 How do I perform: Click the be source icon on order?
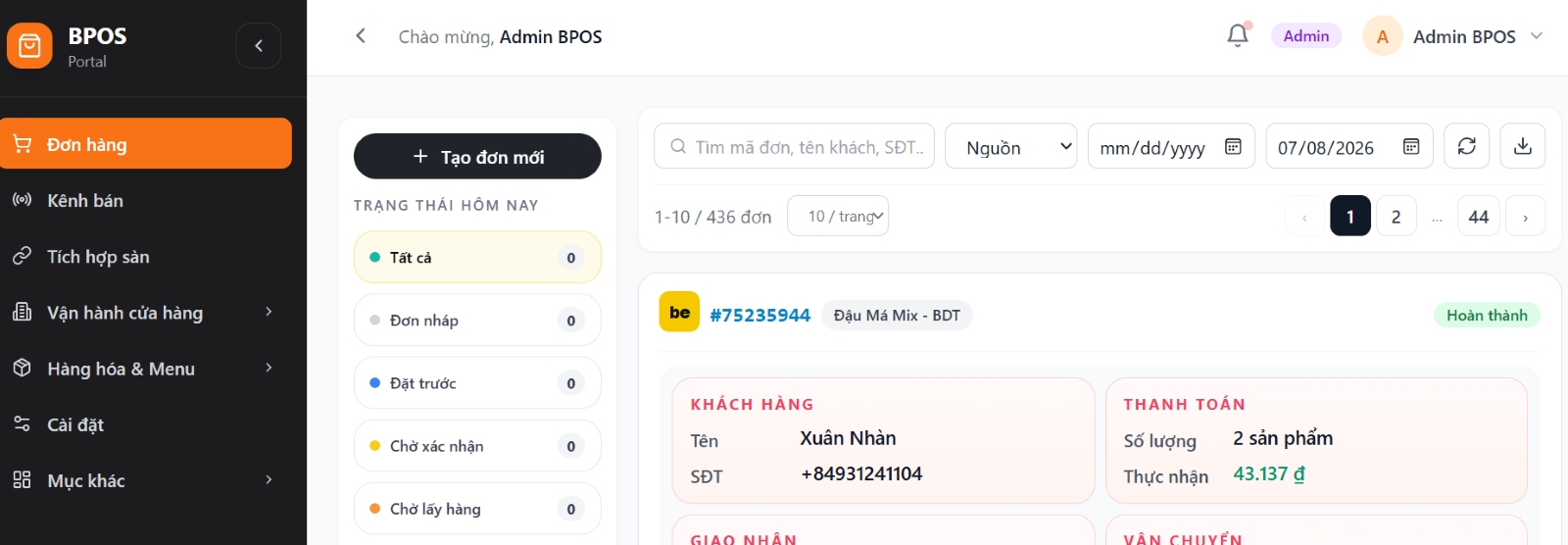[679, 313]
